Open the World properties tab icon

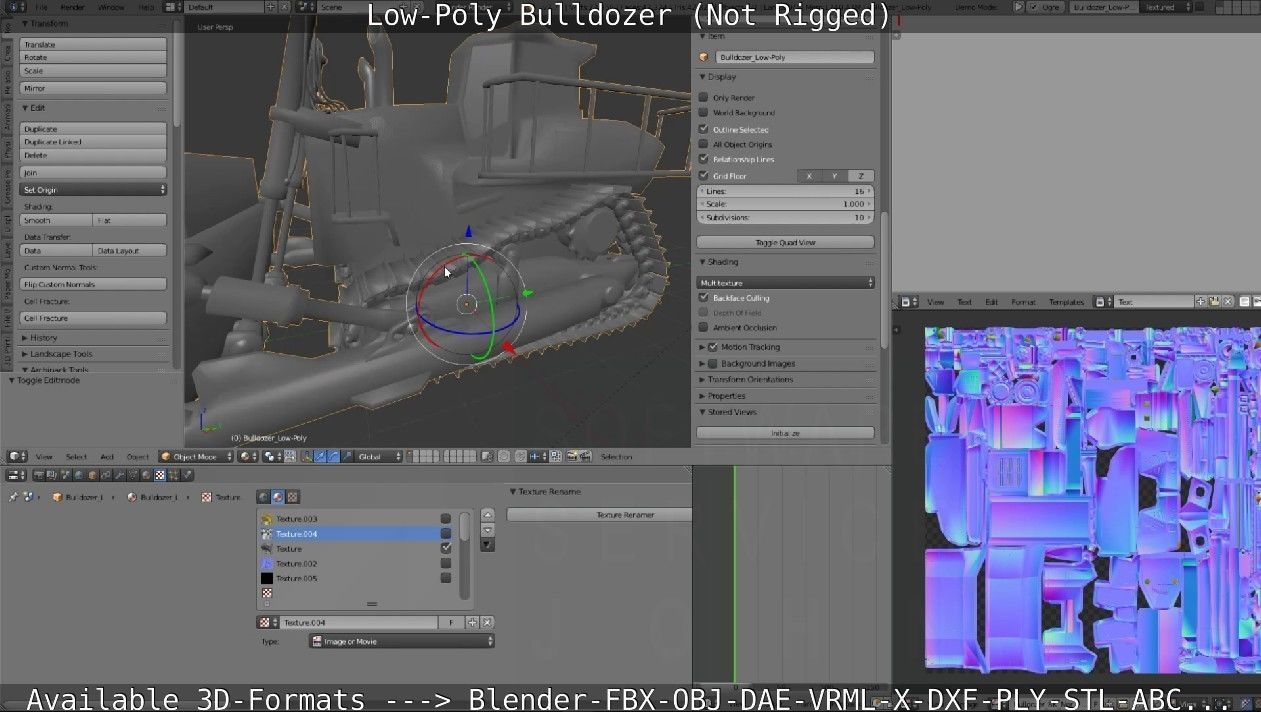point(78,475)
